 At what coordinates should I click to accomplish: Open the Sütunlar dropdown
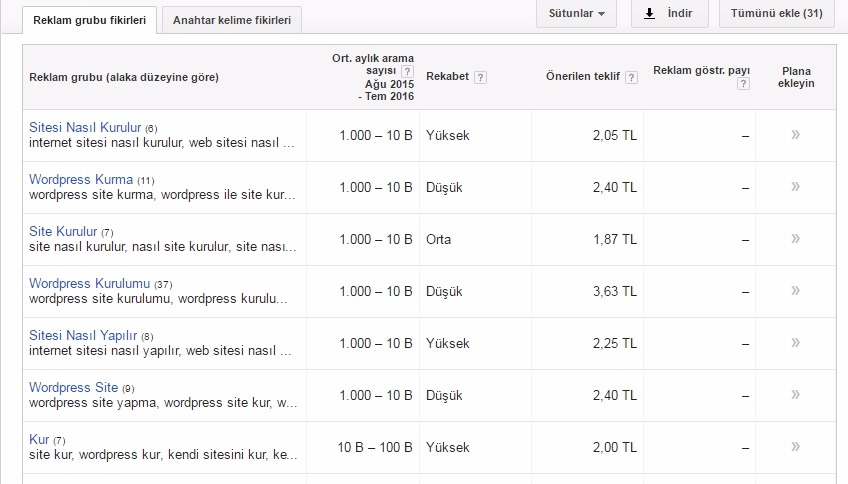(x=576, y=14)
